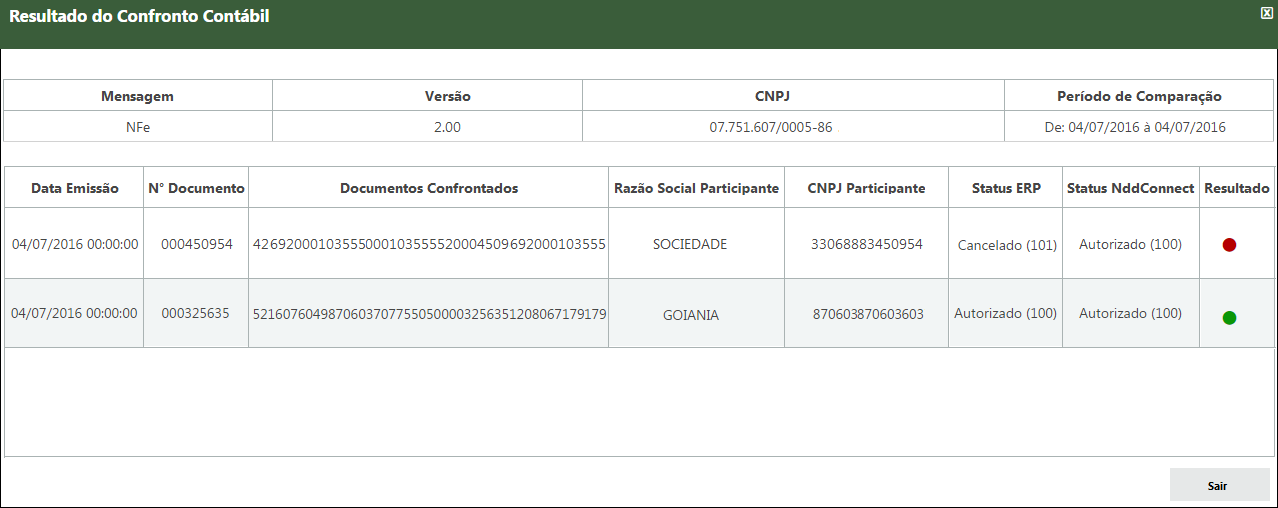Click the green result indicator for document 000325635
Viewport: 1278px width, 508px height.
click(x=1229, y=318)
